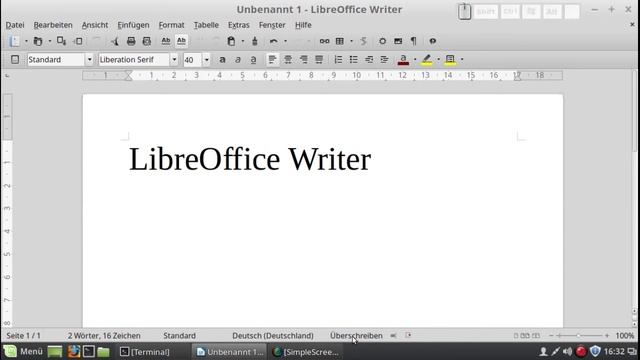Viewport: 640px width, 360px height.
Task: Open the Tabelle menu
Action: click(206, 25)
